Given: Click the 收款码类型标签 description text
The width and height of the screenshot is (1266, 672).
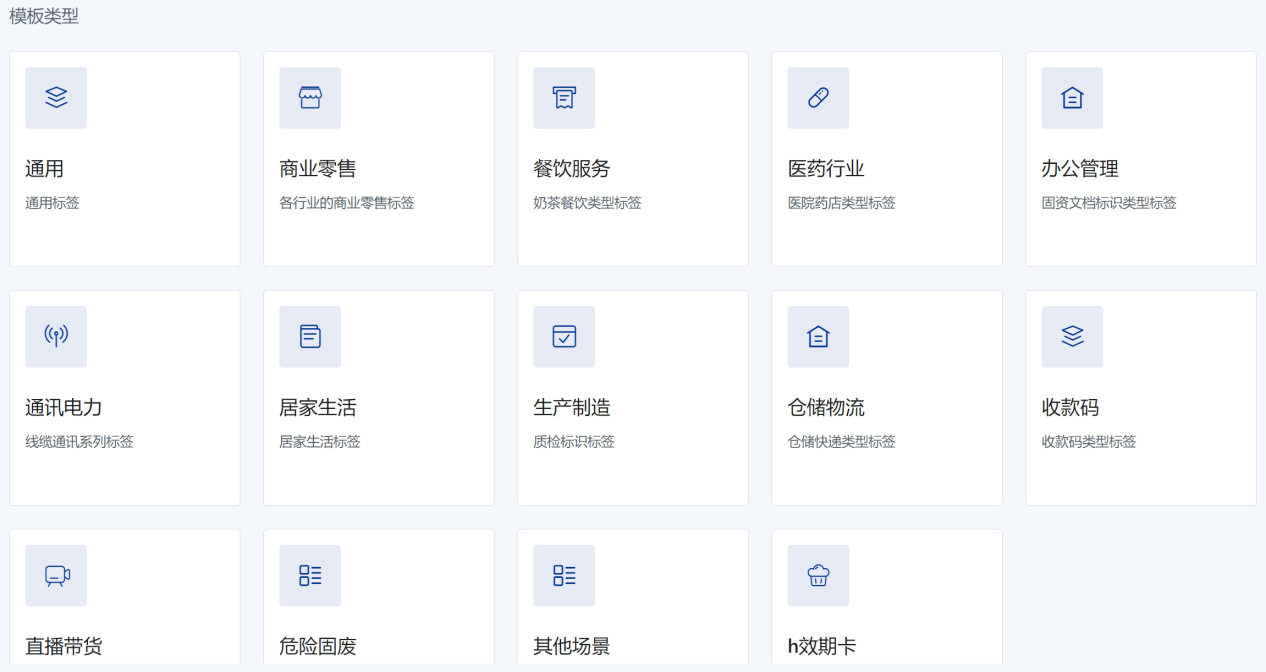Looking at the screenshot, I should pos(1087,440).
